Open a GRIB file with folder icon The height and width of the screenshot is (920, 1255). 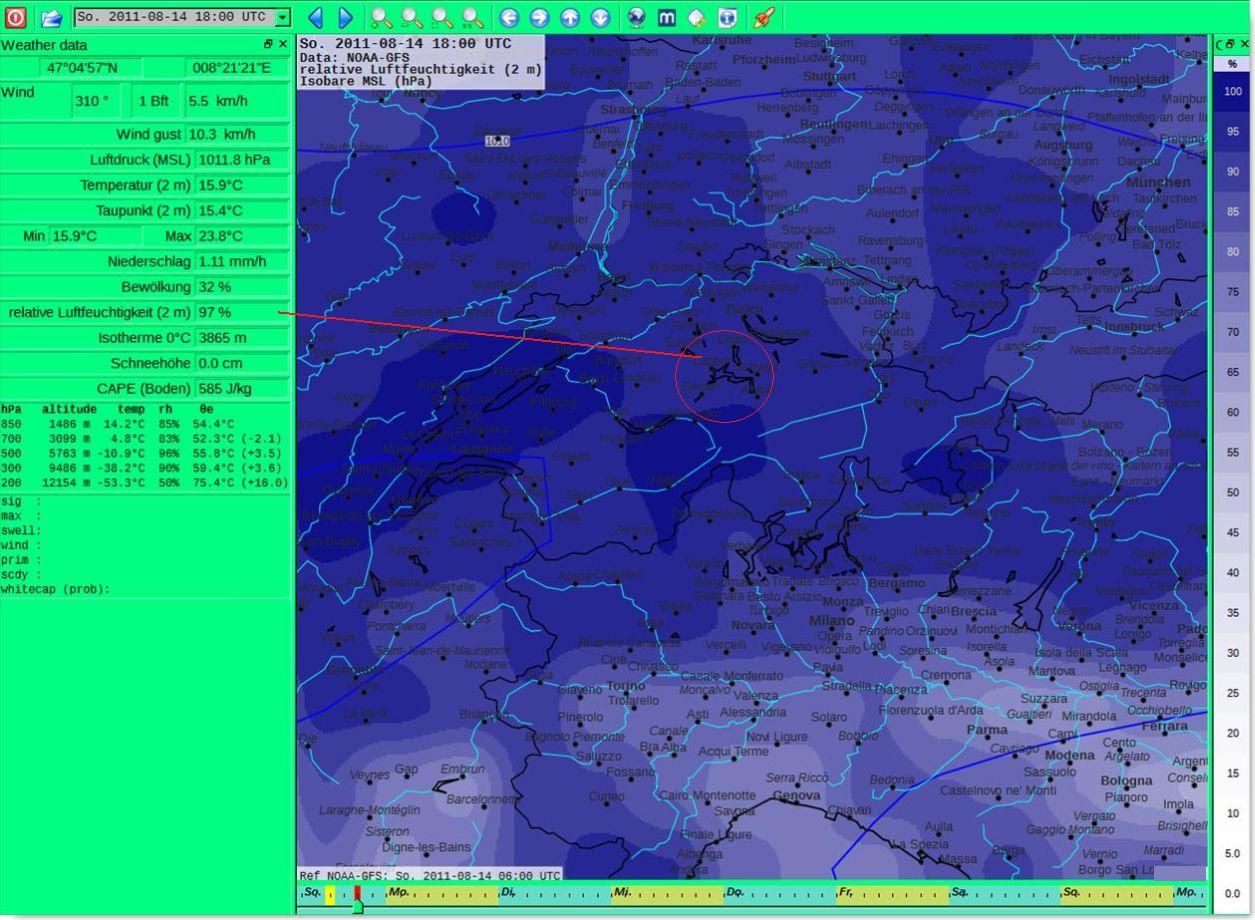pos(51,17)
